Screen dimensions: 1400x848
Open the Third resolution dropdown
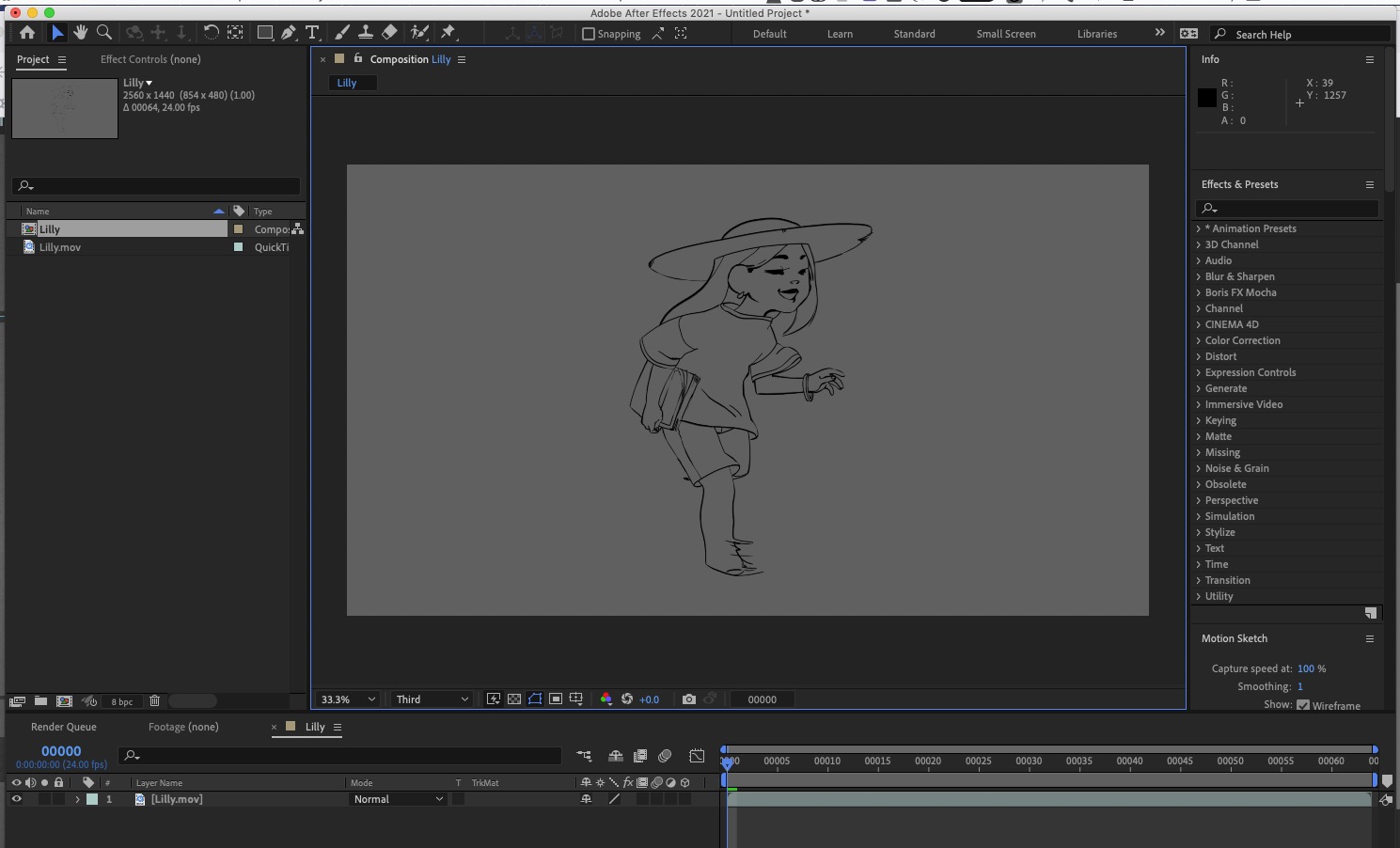coord(433,699)
